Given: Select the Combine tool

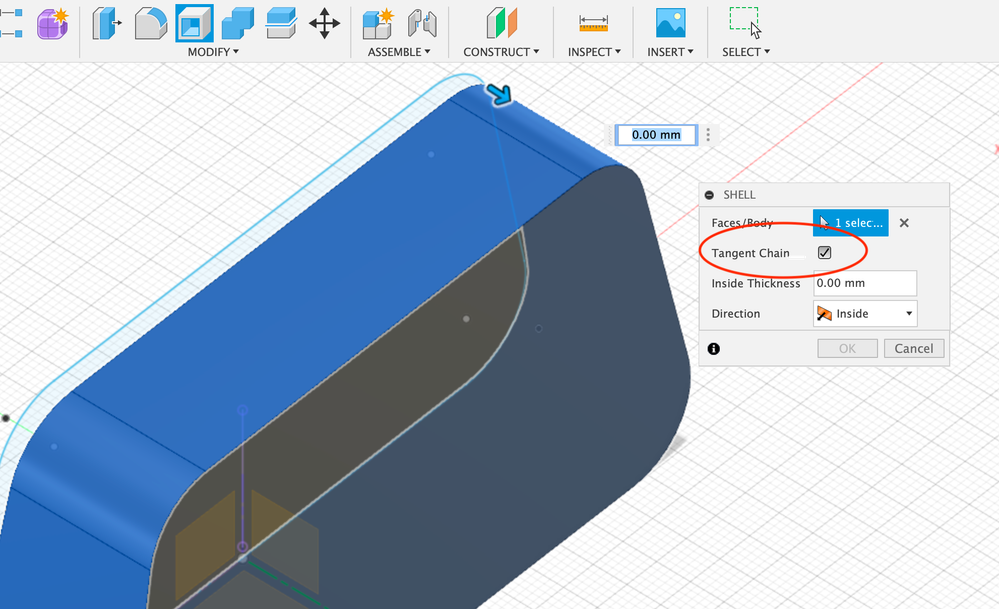Looking at the screenshot, I should [238, 24].
